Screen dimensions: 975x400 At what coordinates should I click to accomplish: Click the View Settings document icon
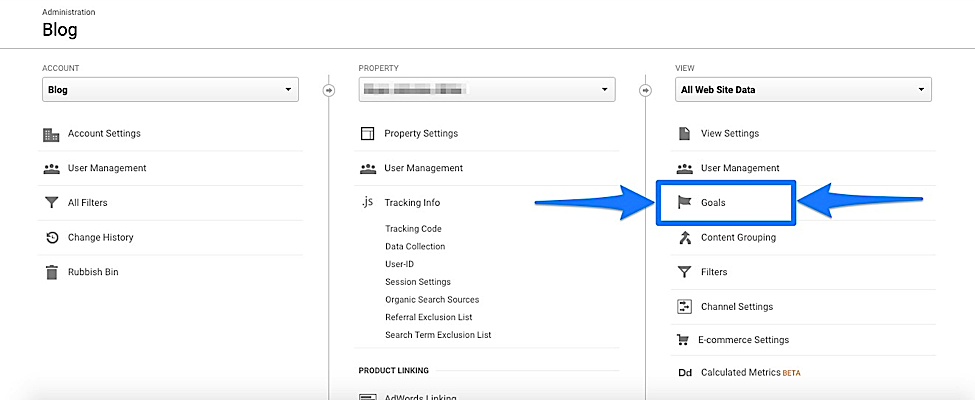point(684,134)
